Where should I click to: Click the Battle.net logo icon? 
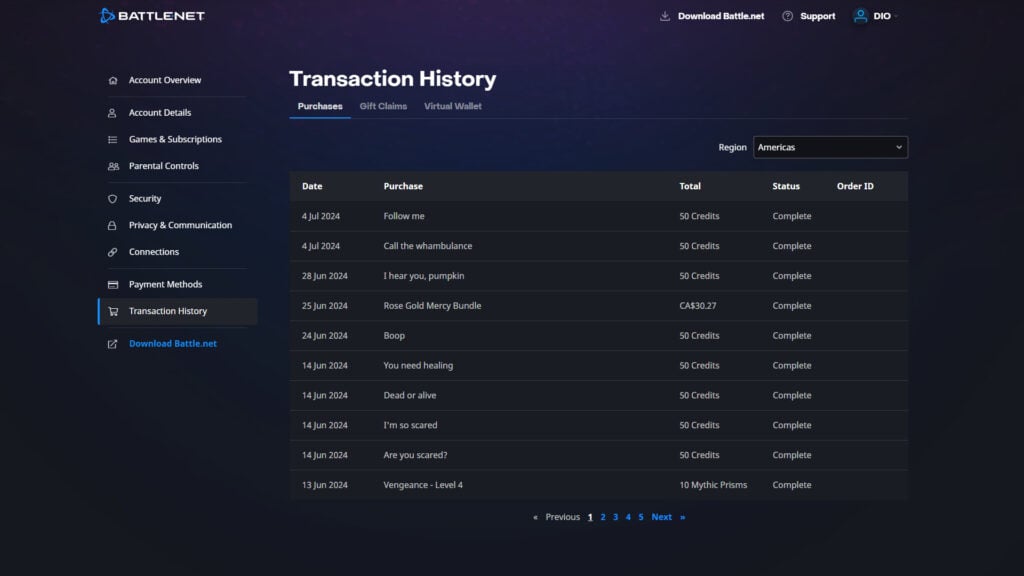pyautogui.click(x=104, y=15)
